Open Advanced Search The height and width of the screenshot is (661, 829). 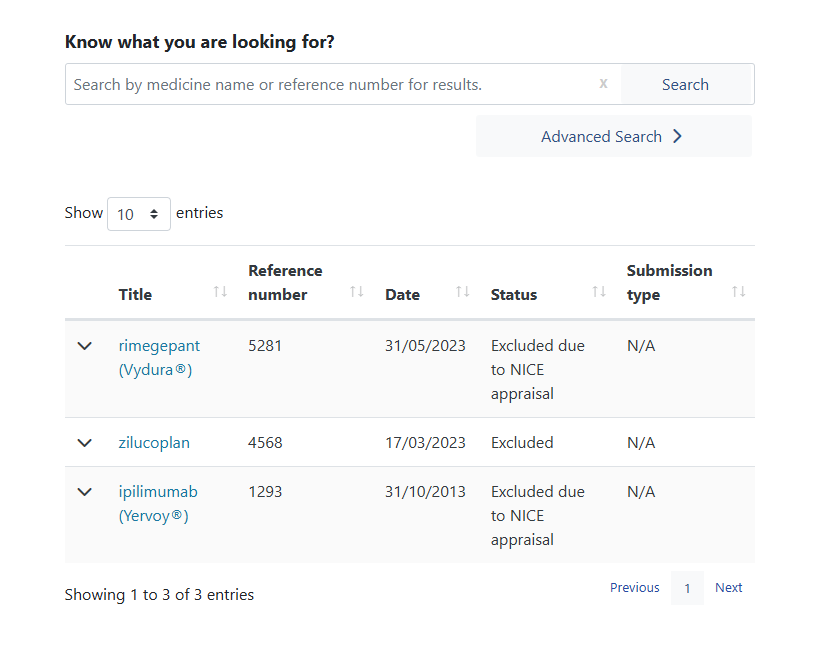click(613, 136)
